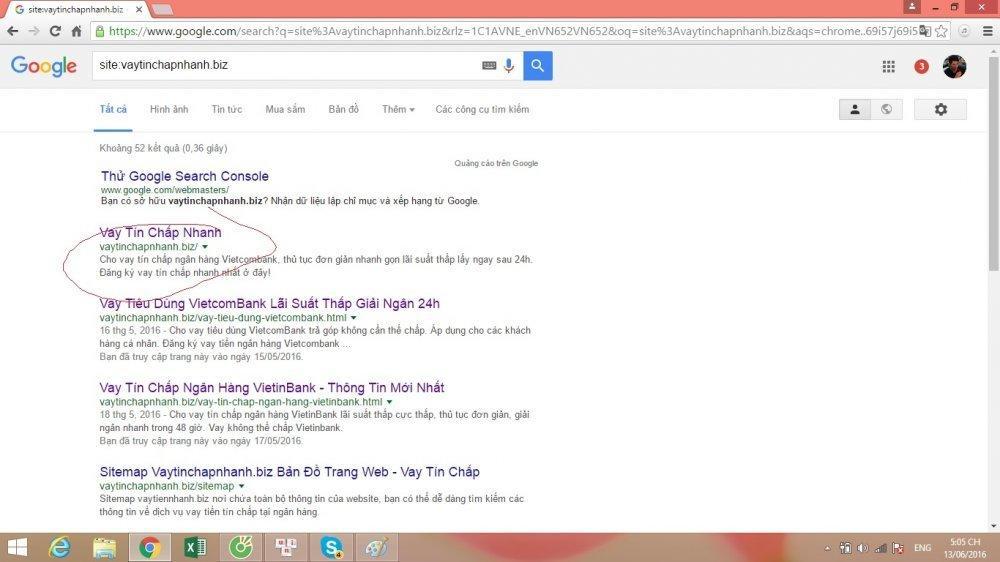Expand the Thêm dropdown
The image size is (1000, 562).
[x=398, y=109]
